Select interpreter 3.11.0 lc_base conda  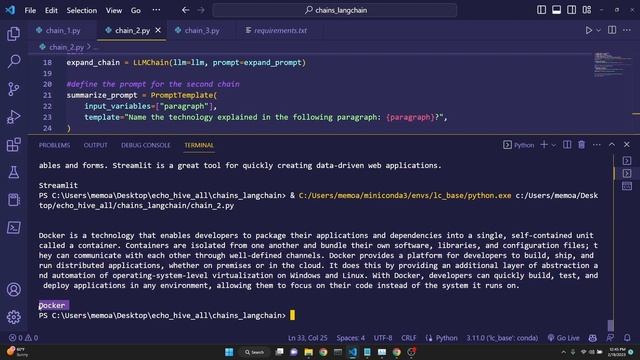click(x=502, y=338)
